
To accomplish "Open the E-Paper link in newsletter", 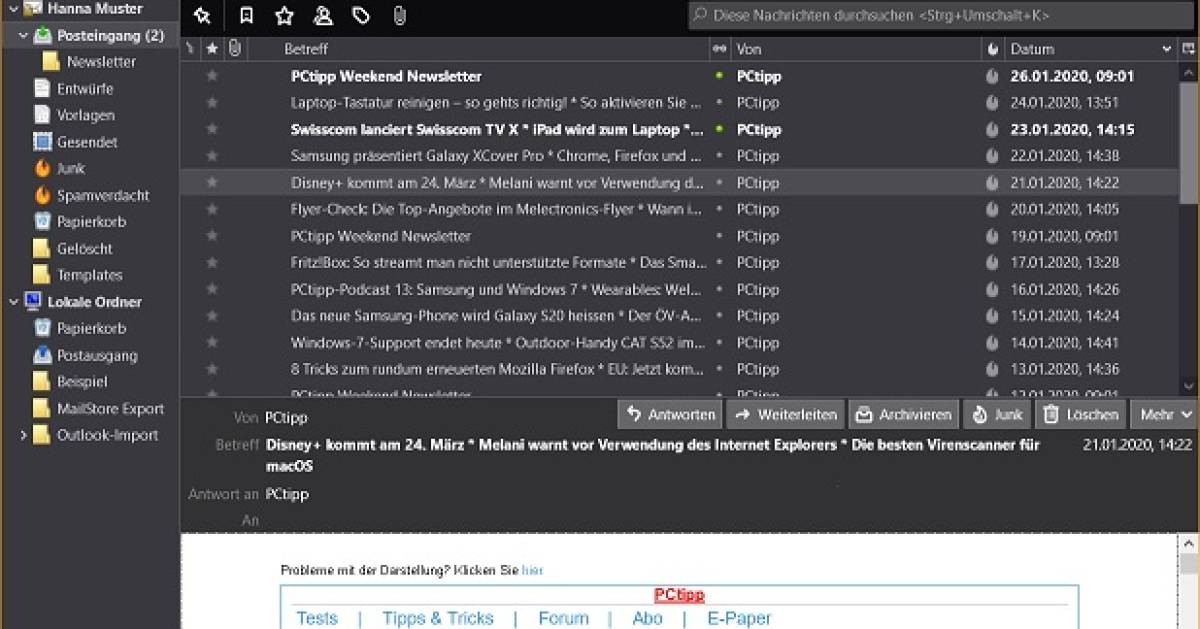I will (x=739, y=618).
